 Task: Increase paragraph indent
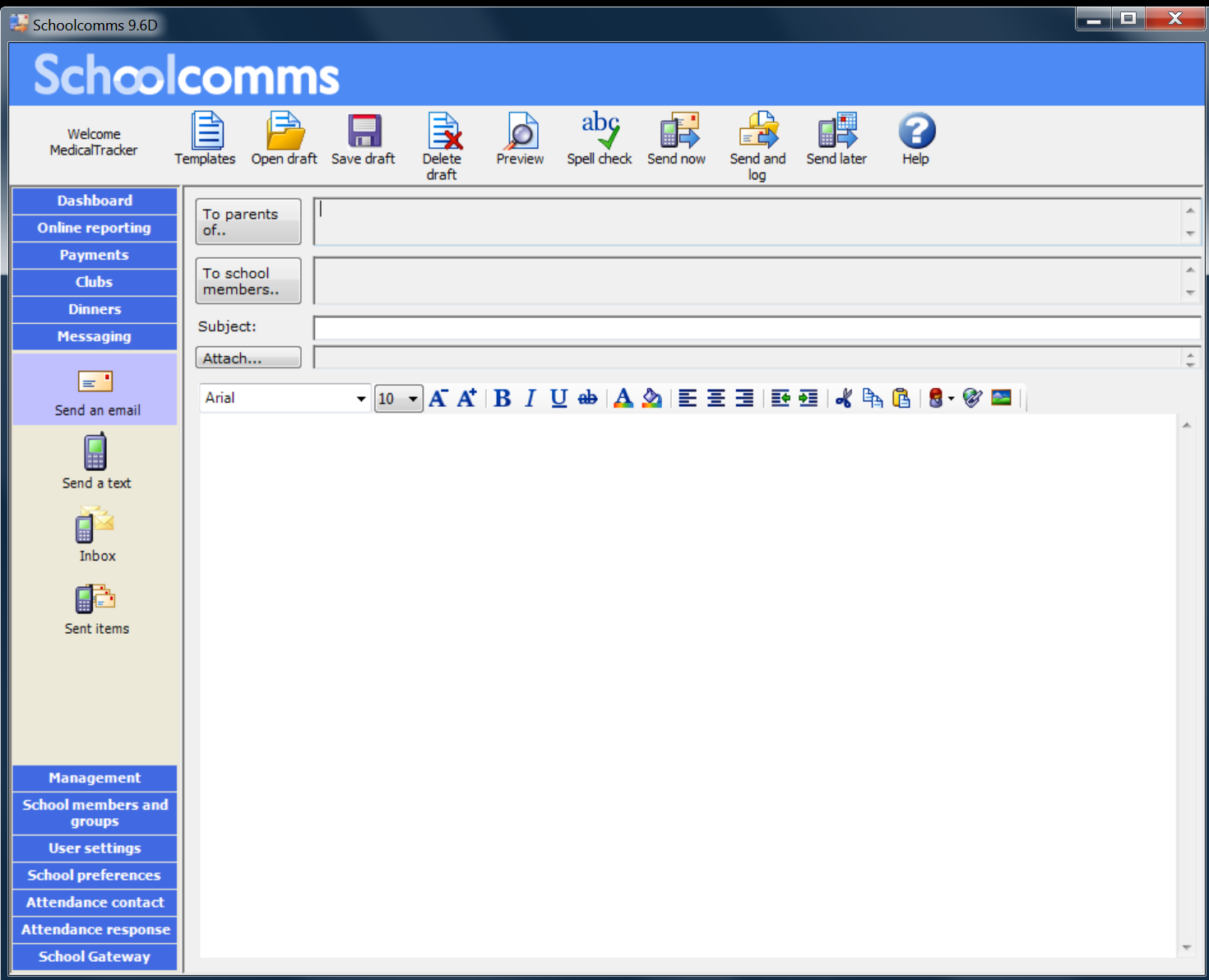[x=808, y=399]
